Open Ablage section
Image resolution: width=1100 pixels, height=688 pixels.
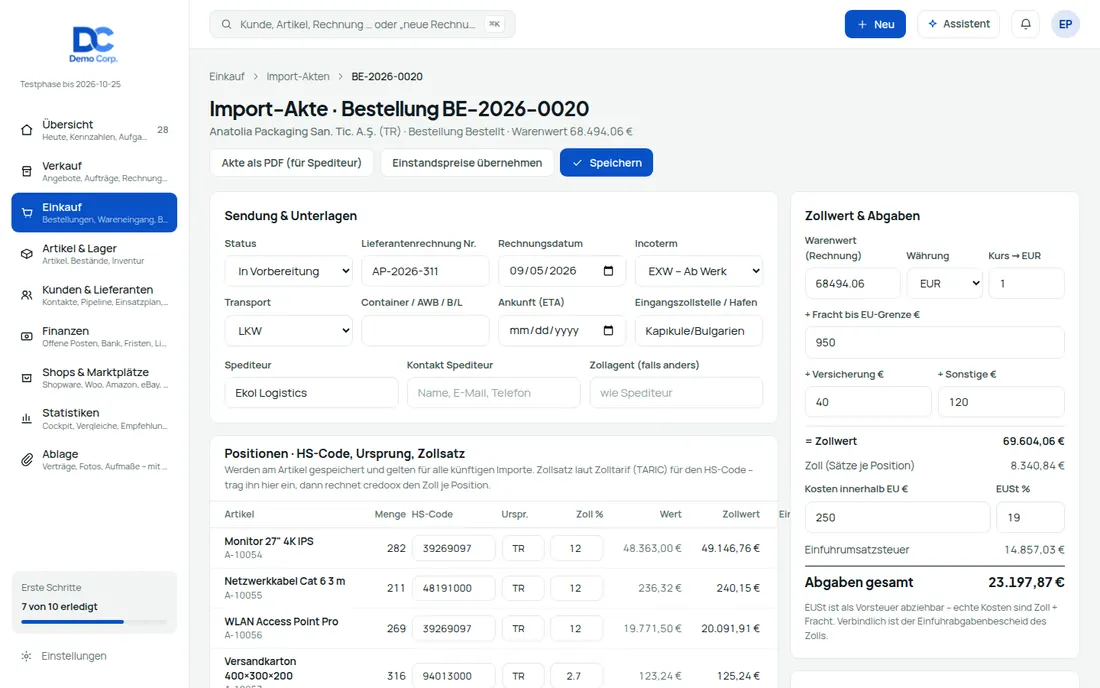(94, 460)
